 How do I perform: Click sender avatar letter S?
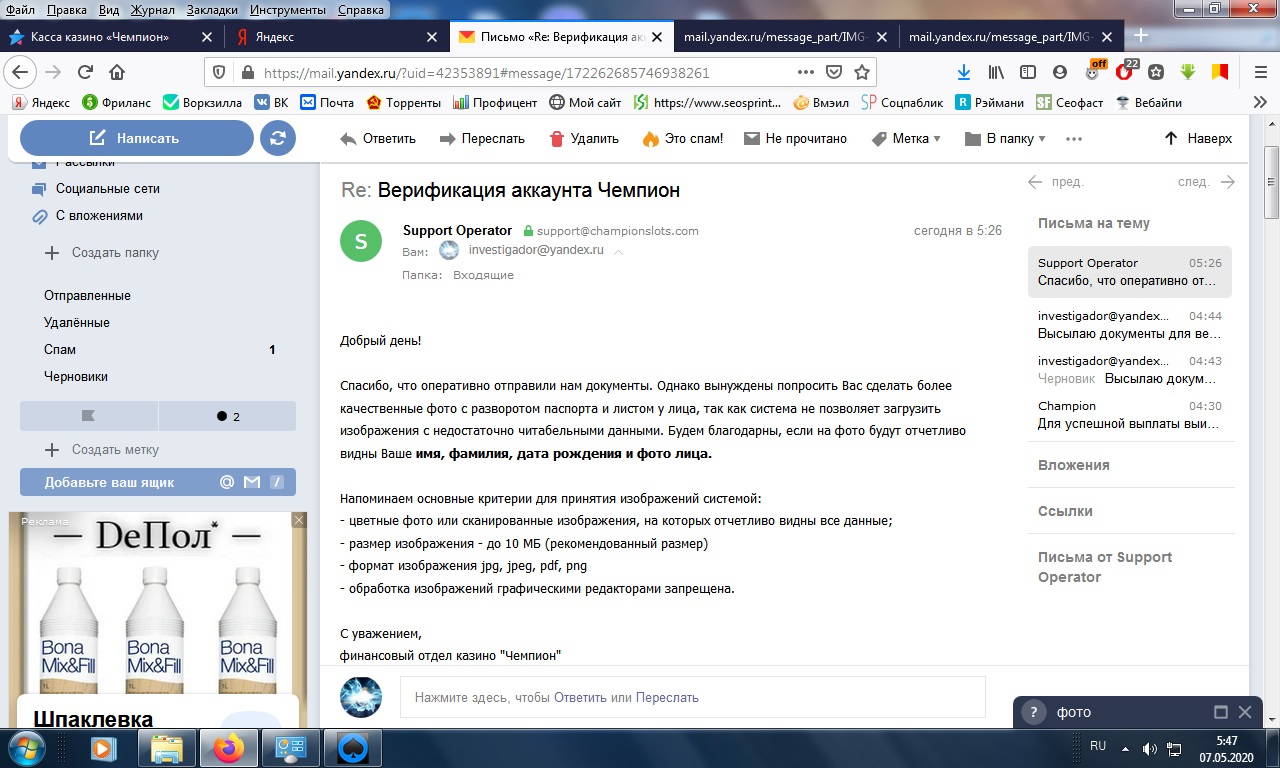point(361,241)
